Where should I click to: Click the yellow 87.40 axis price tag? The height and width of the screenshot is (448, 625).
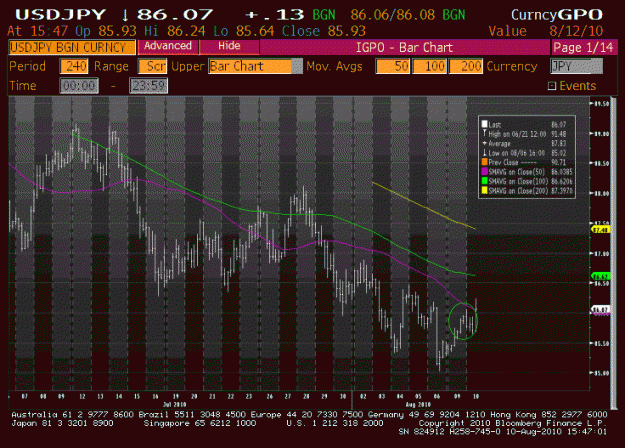tap(601, 230)
